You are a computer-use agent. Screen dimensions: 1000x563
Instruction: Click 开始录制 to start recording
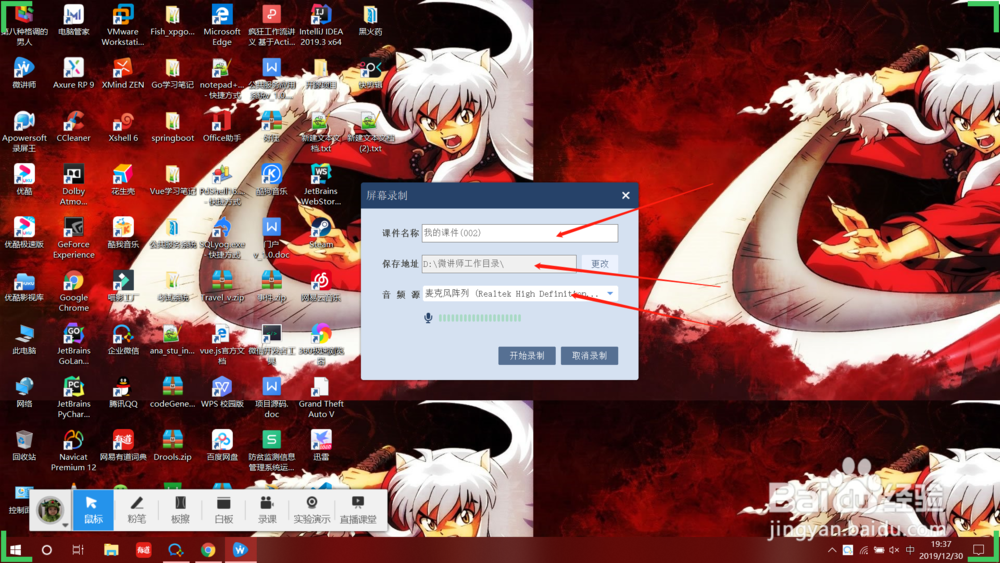(527, 356)
